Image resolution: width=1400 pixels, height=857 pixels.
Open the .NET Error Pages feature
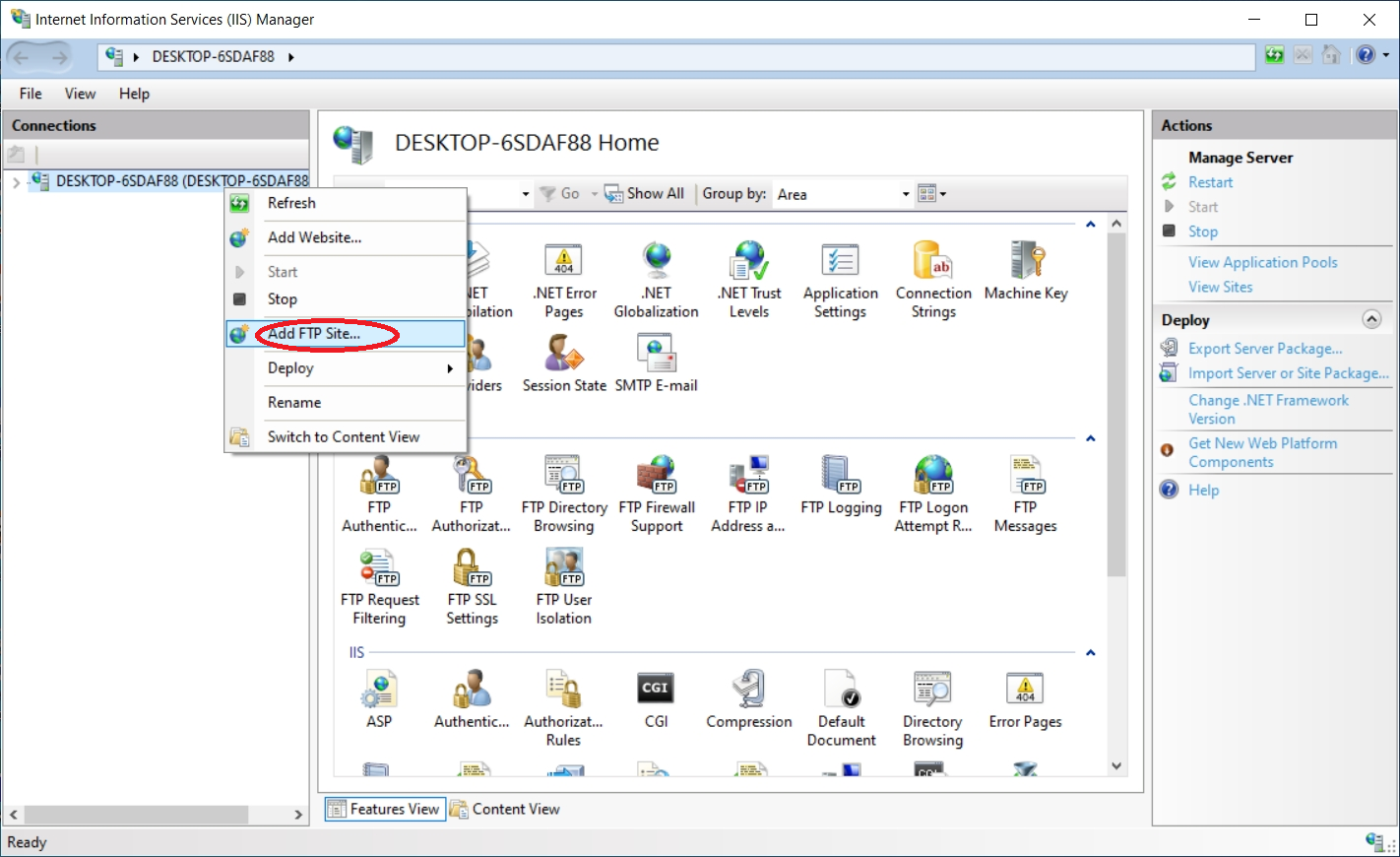(564, 281)
